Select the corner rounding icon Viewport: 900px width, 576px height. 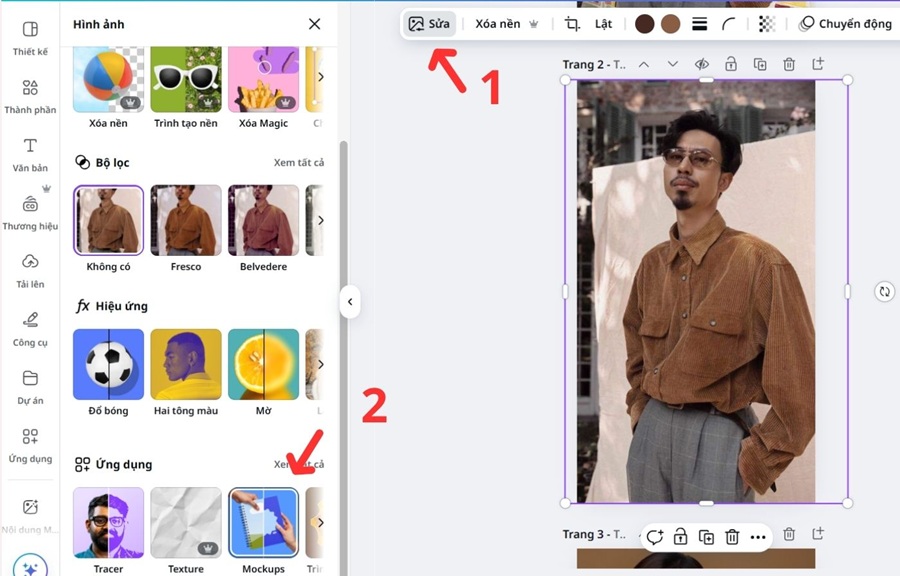[x=729, y=24]
